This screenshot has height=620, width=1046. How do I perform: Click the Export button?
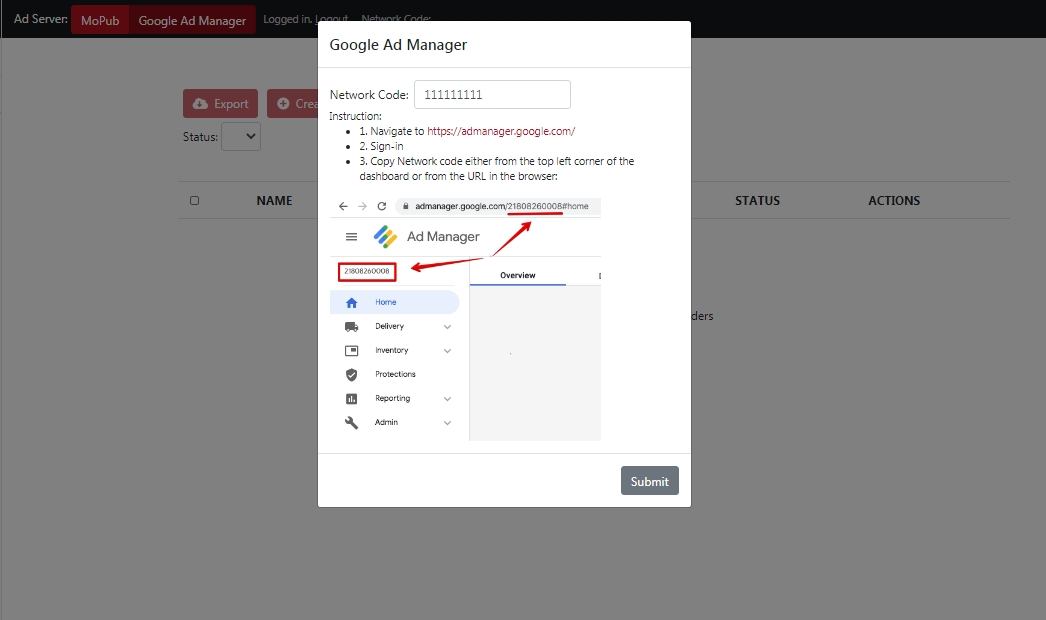(220, 103)
